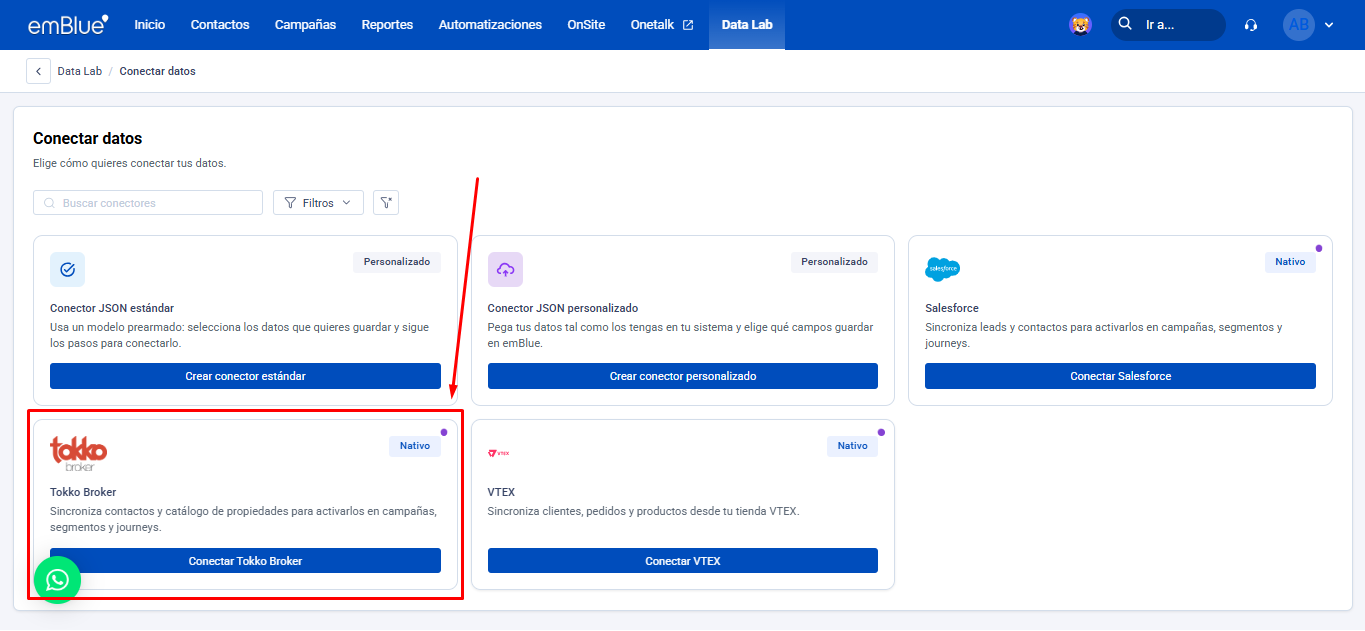The height and width of the screenshot is (631, 1365).
Task: Click "Elige cómo quieres conectar tus datos" text
Action: point(130,163)
